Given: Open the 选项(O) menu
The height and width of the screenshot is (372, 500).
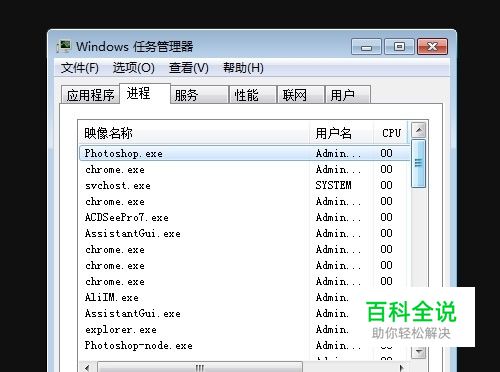Looking at the screenshot, I should [x=133, y=68].
